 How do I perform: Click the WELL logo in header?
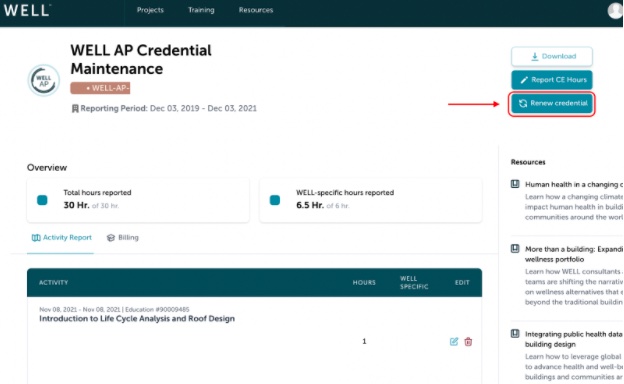27,10
